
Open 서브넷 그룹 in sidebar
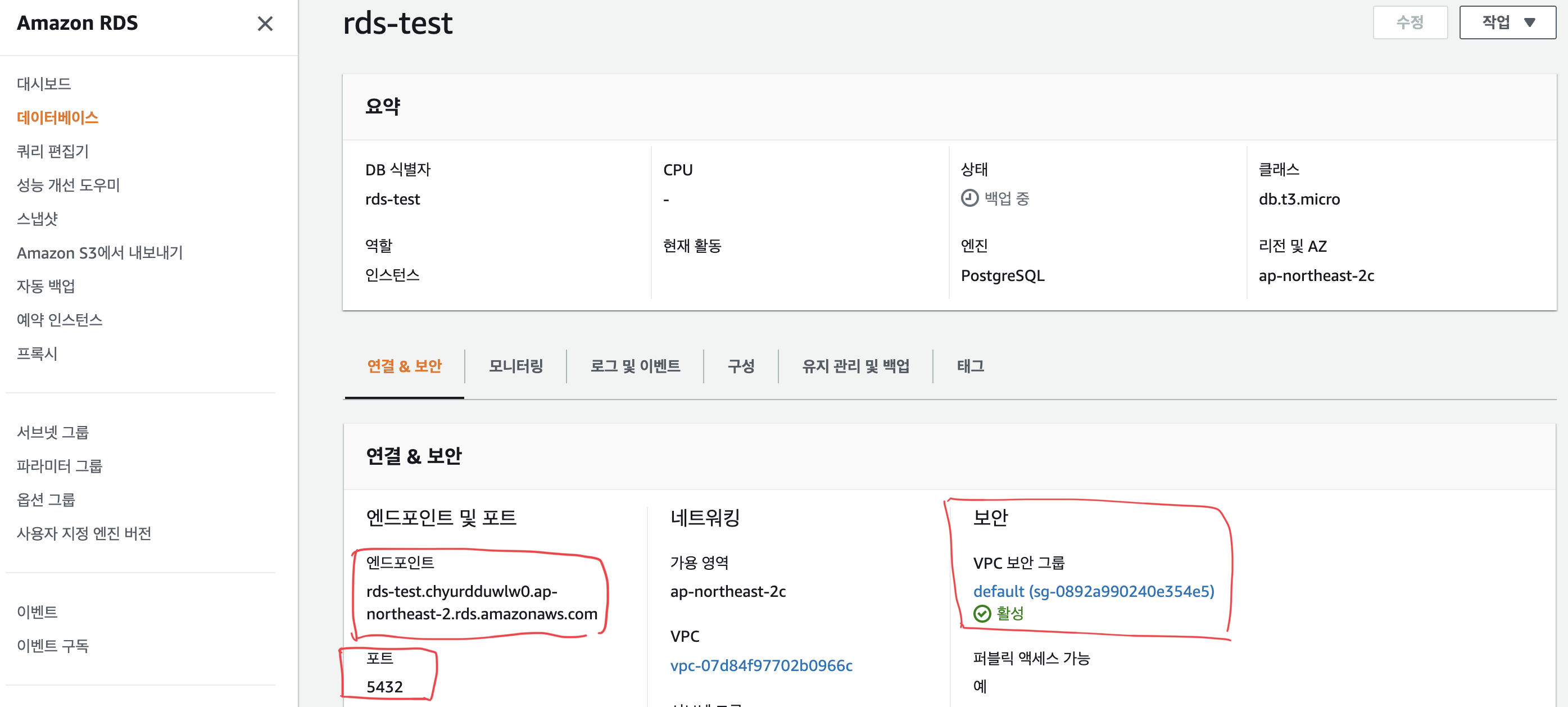tap(53, 432)
